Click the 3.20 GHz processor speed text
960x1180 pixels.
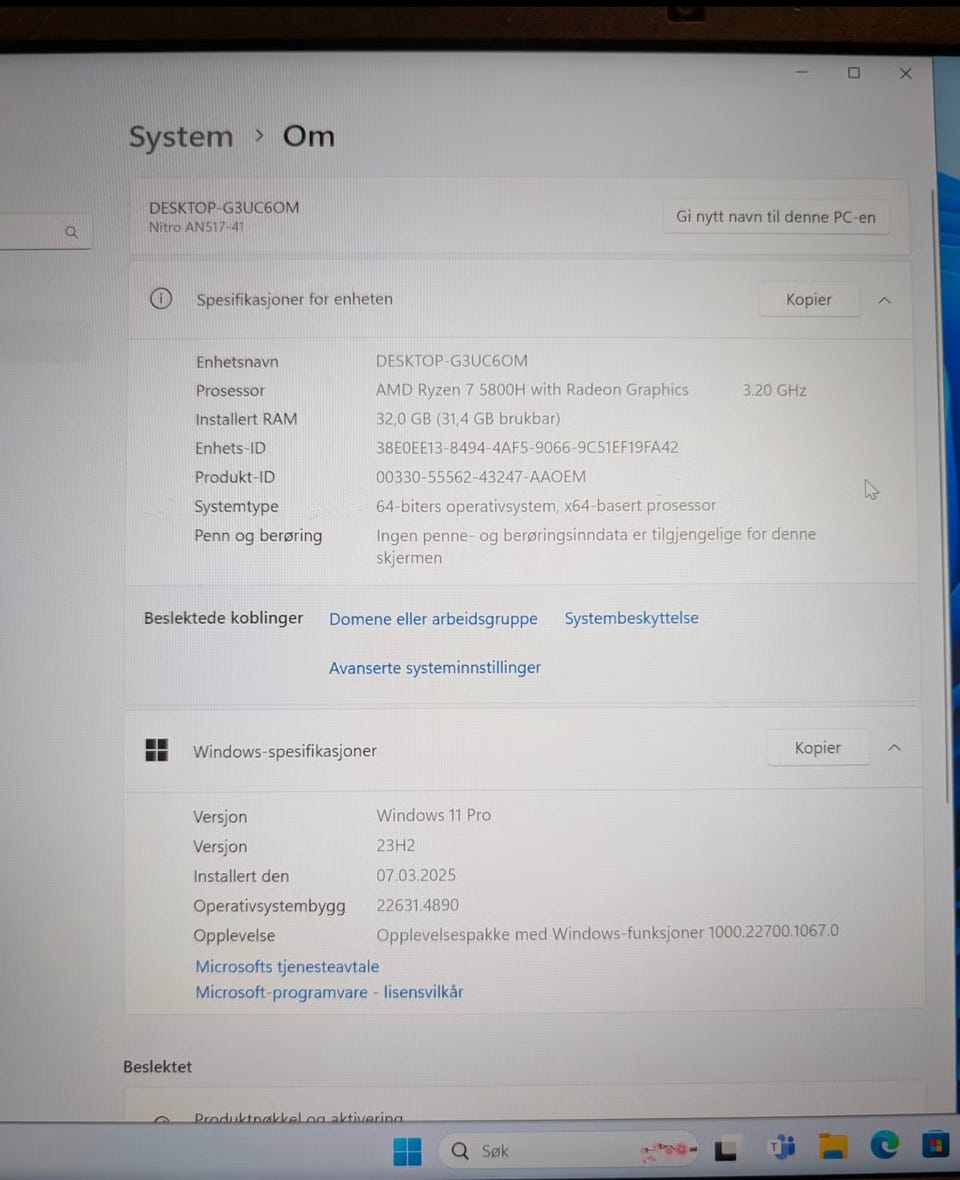click(774, 390)
